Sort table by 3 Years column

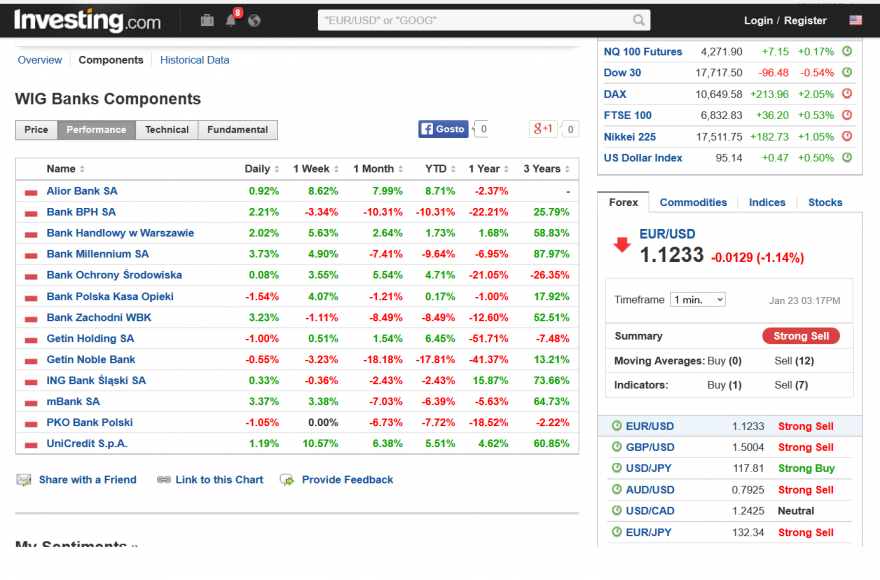pyautogui.click(x=546, y=168)
